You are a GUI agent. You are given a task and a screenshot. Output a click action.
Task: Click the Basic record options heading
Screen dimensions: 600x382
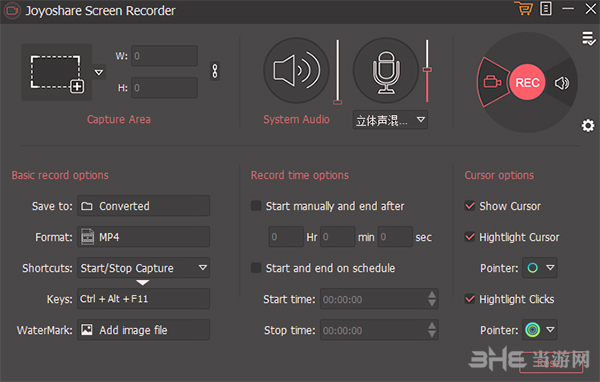coord(60,175)
